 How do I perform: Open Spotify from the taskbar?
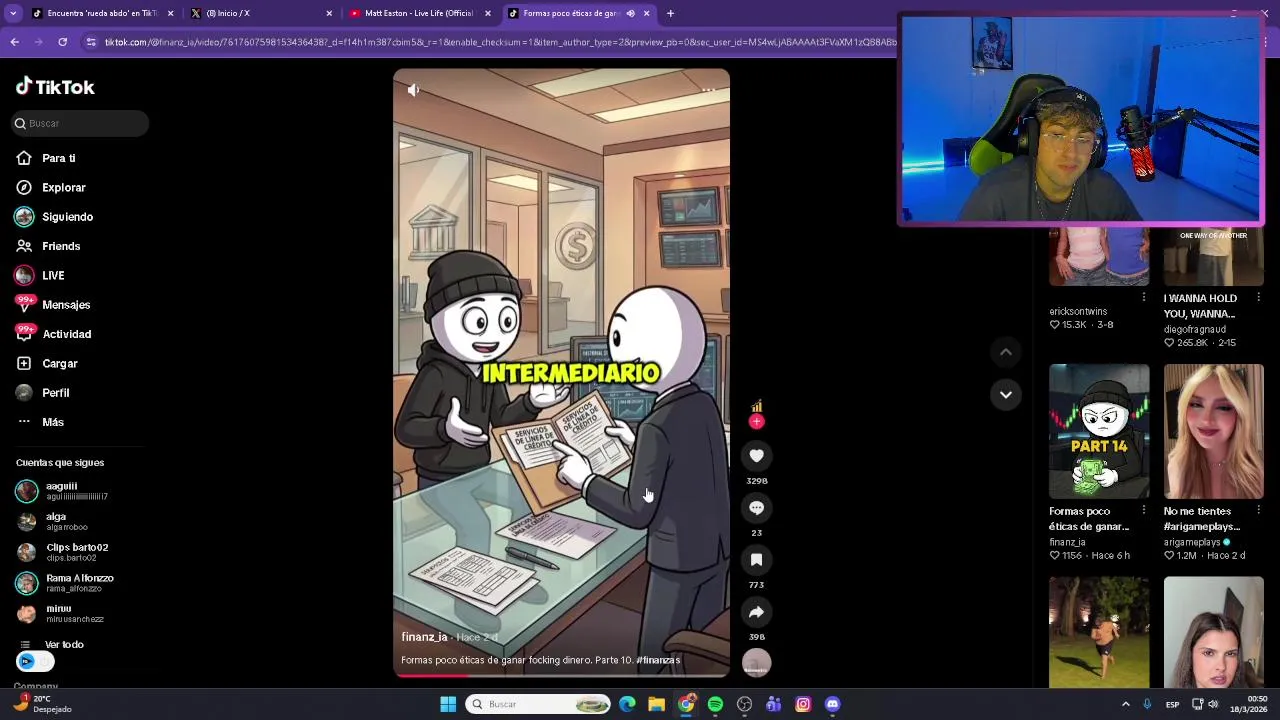click(x=715, y=704)
